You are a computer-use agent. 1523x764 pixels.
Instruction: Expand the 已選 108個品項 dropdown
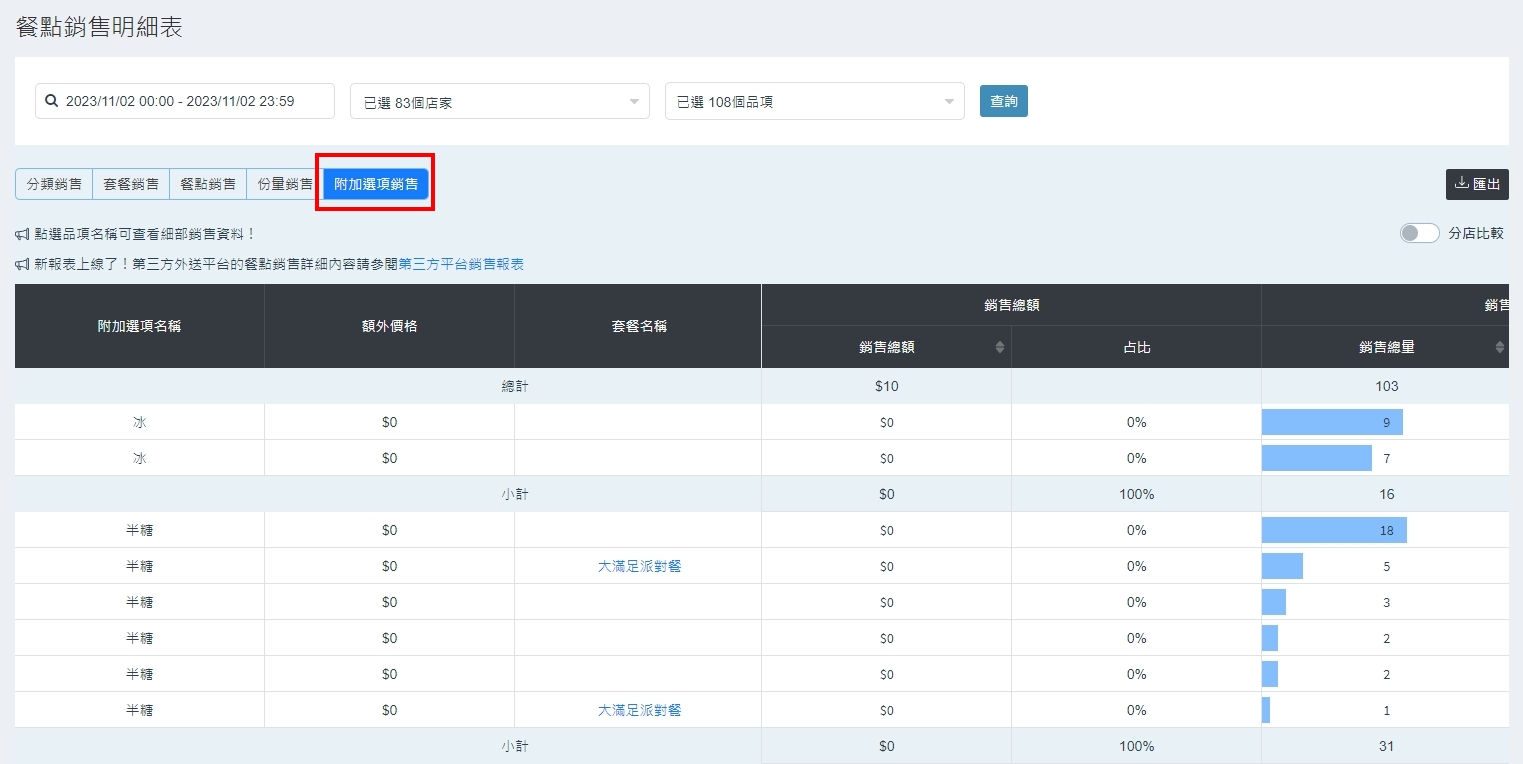(x=814, y=101)
